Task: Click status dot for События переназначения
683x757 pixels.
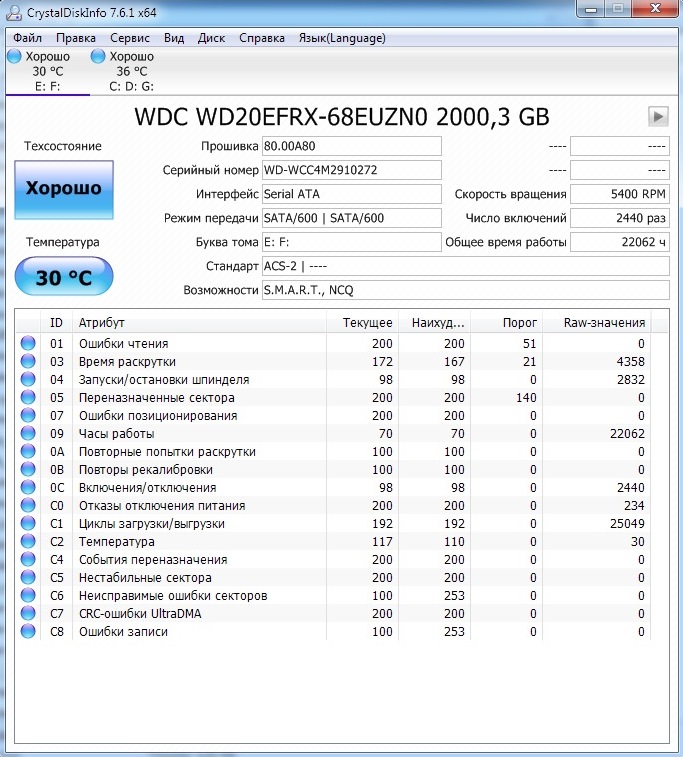Action: [28, 559]
